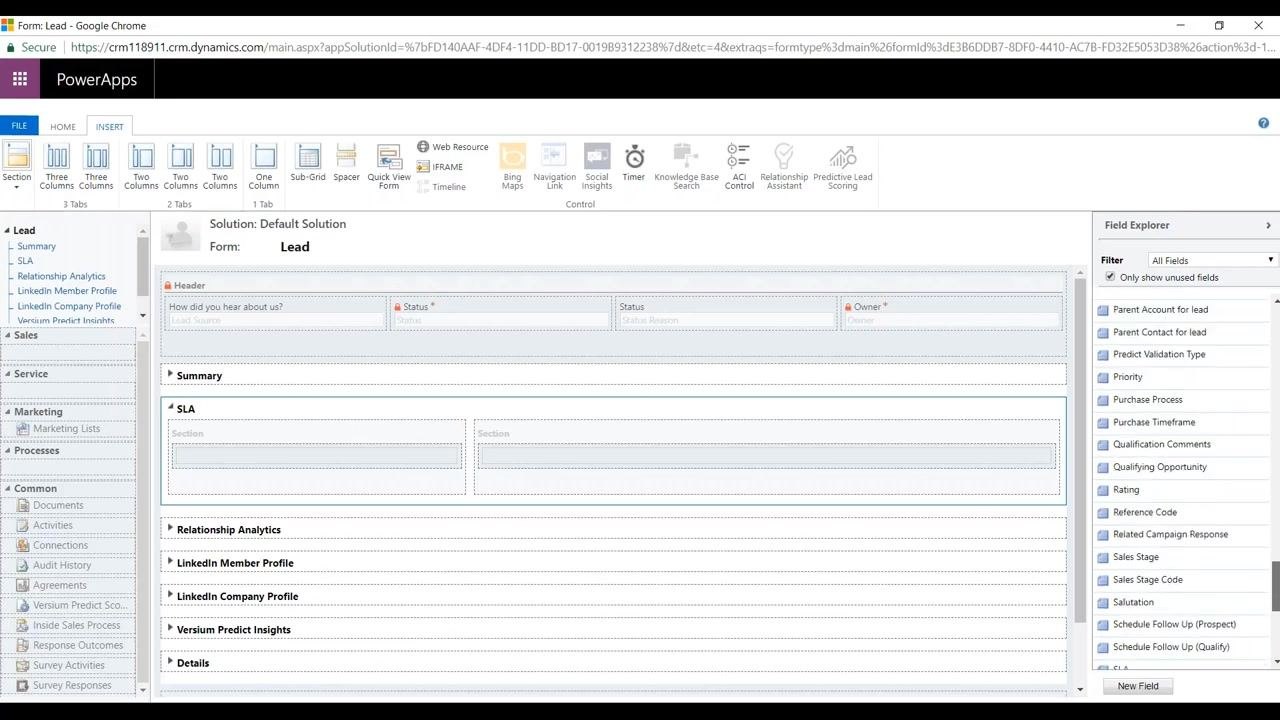Image resolution: width=1280 pixels, height=720 pixels.
Task: Expand the Summary tab on form
Action: (170, 375)
